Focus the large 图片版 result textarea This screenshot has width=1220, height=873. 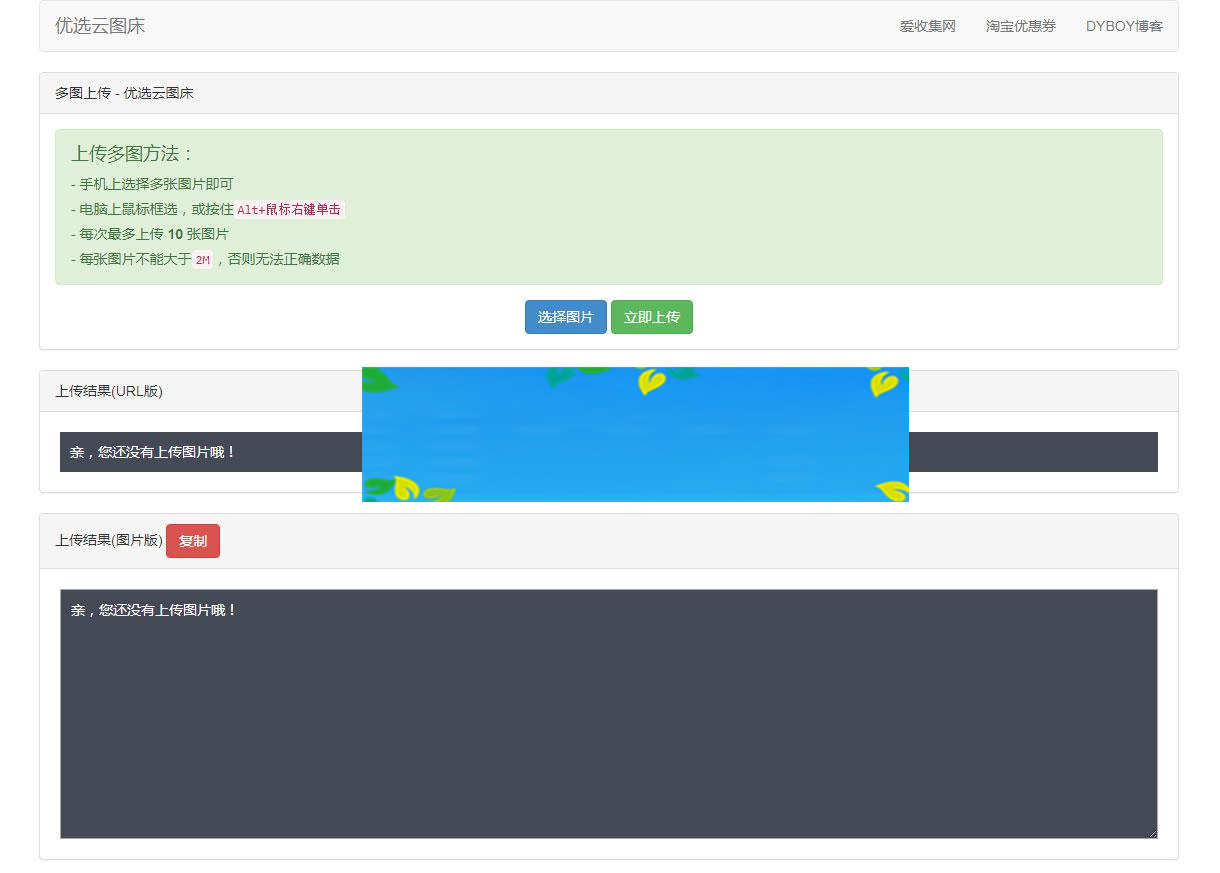[608, 713]
